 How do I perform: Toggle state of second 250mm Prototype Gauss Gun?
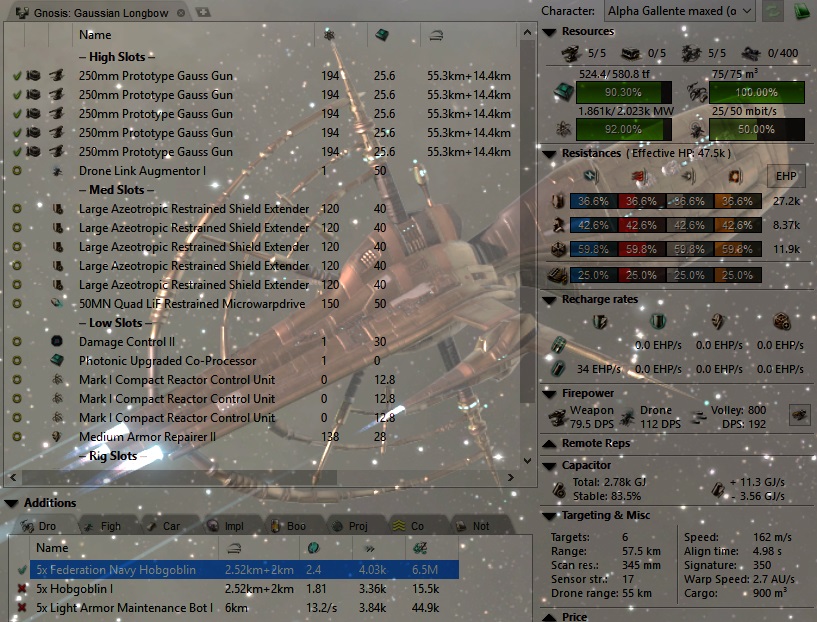pyautogui.click(x=17, y=95)
